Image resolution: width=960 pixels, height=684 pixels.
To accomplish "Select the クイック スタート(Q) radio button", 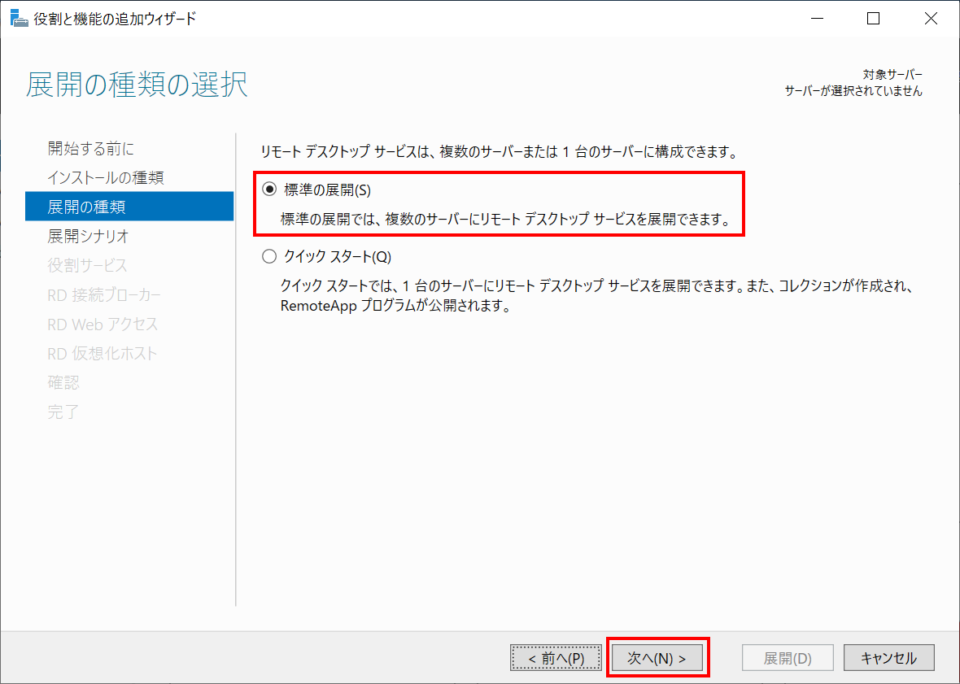I will [x=269, y=257].
